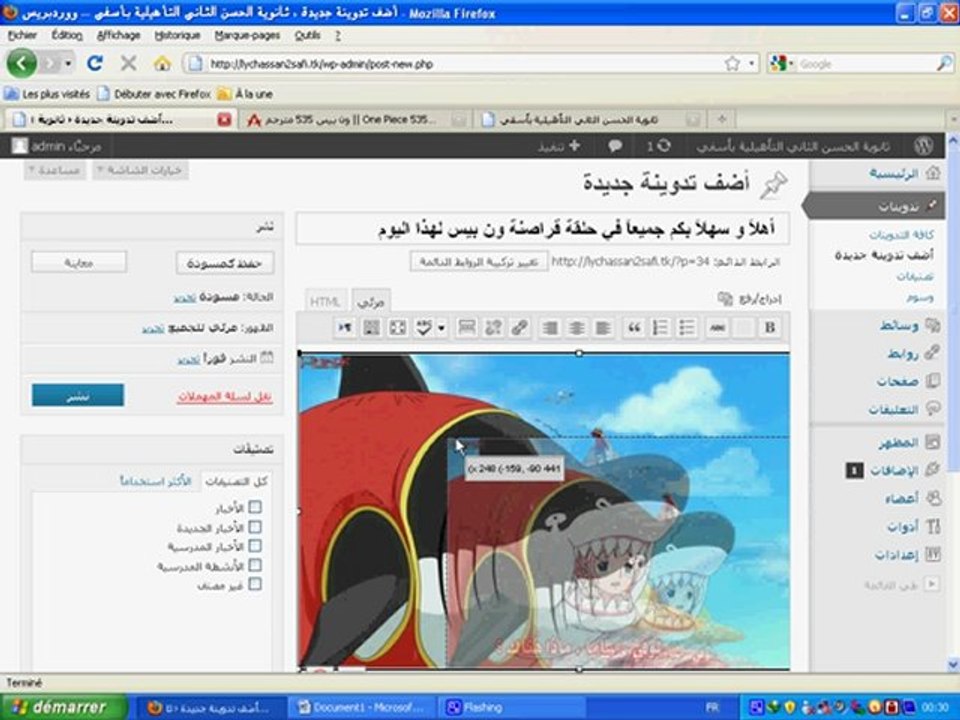
Task: List all tabs dropdown
Action: coord(953,119)
